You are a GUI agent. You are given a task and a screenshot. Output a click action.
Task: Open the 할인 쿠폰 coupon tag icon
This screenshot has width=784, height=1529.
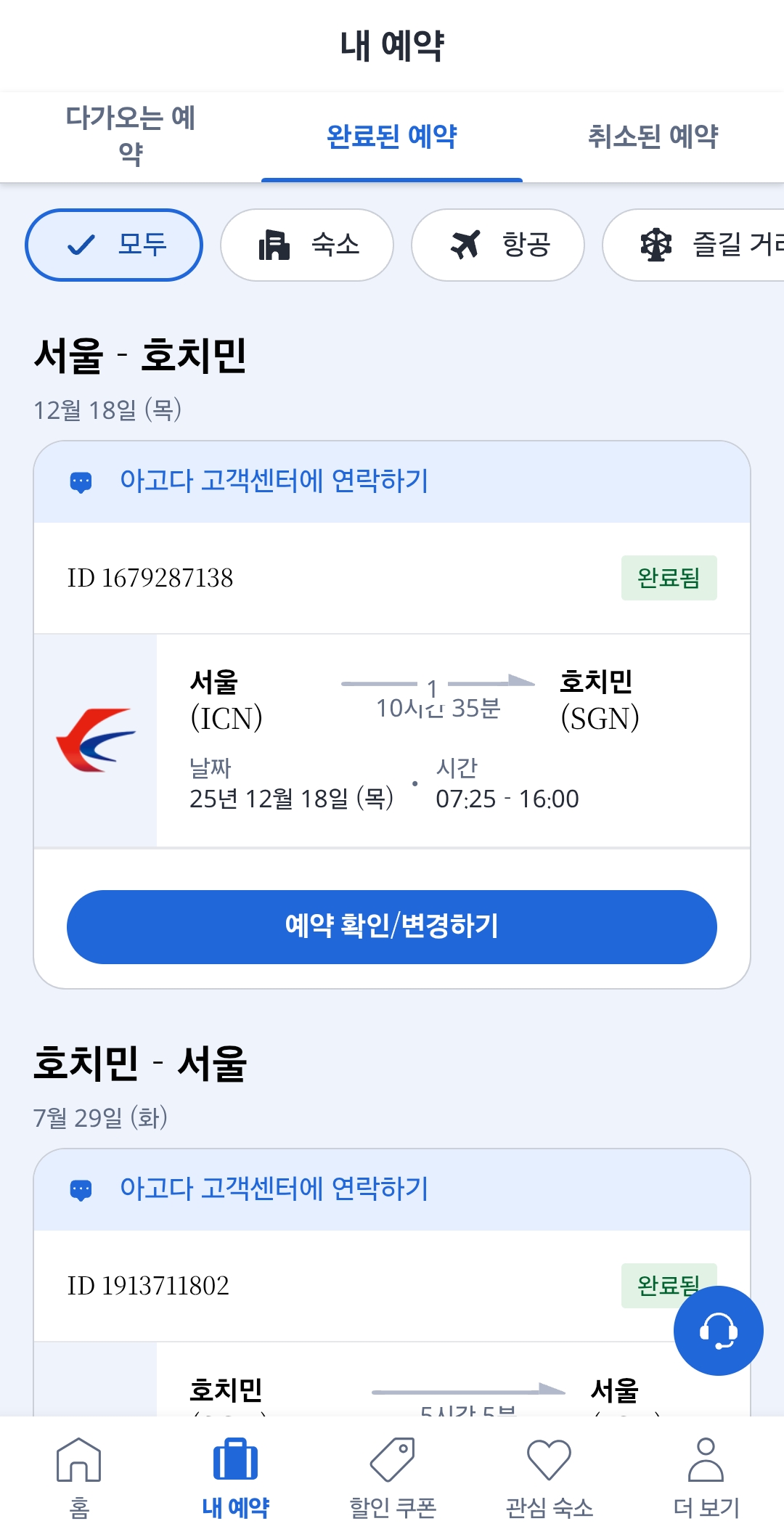(x=392, y=1459)
